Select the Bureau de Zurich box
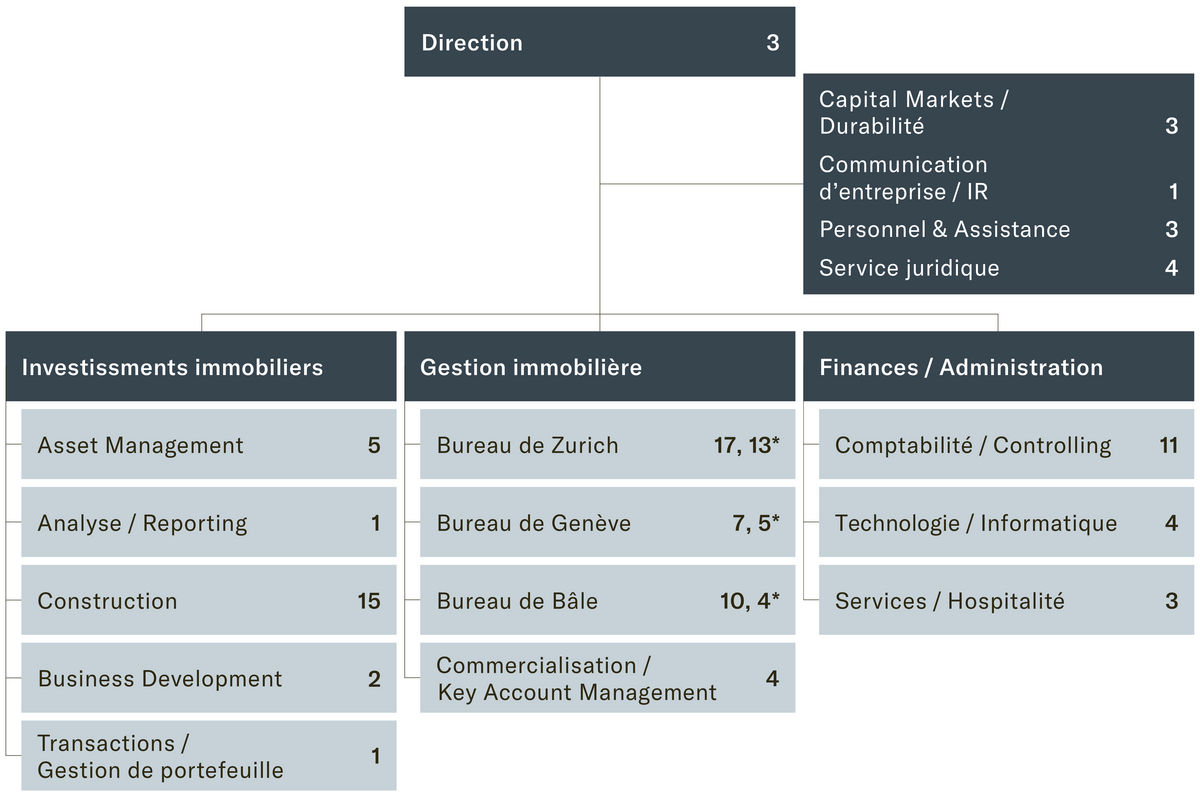The image size is (1200, 796). (607, 445)
